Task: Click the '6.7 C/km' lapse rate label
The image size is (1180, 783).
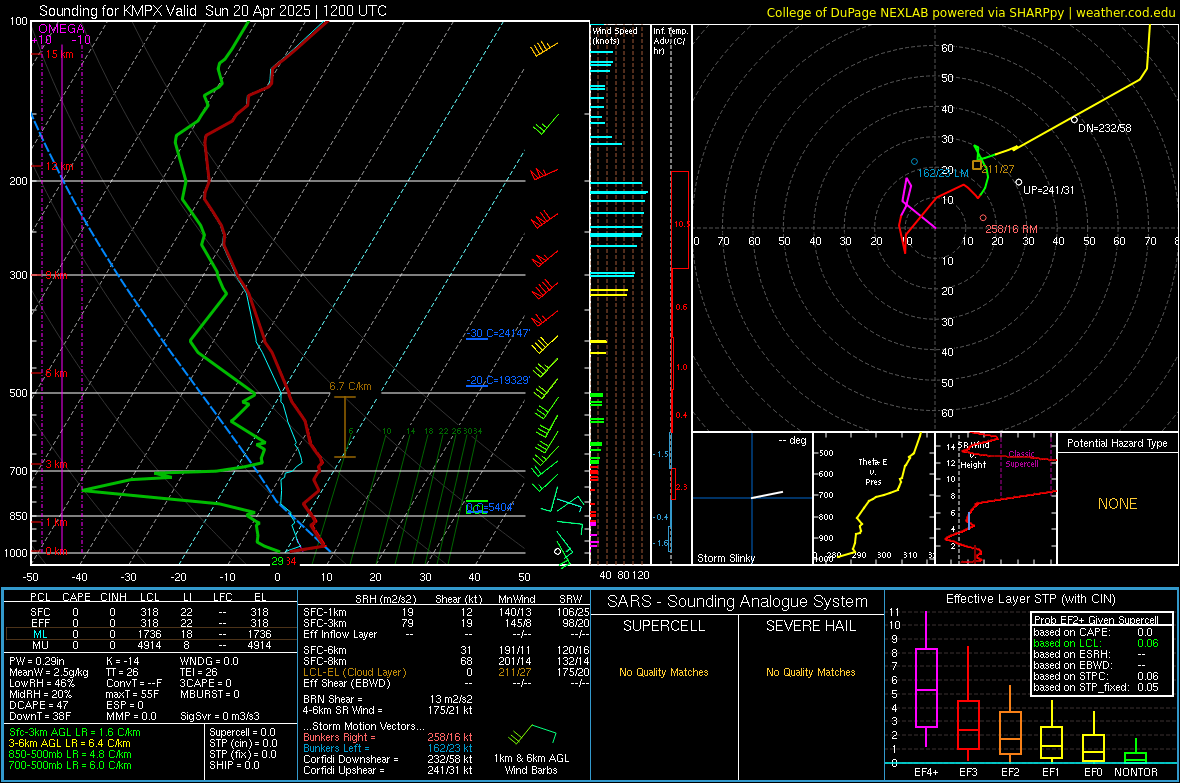Action: point(350,386)
